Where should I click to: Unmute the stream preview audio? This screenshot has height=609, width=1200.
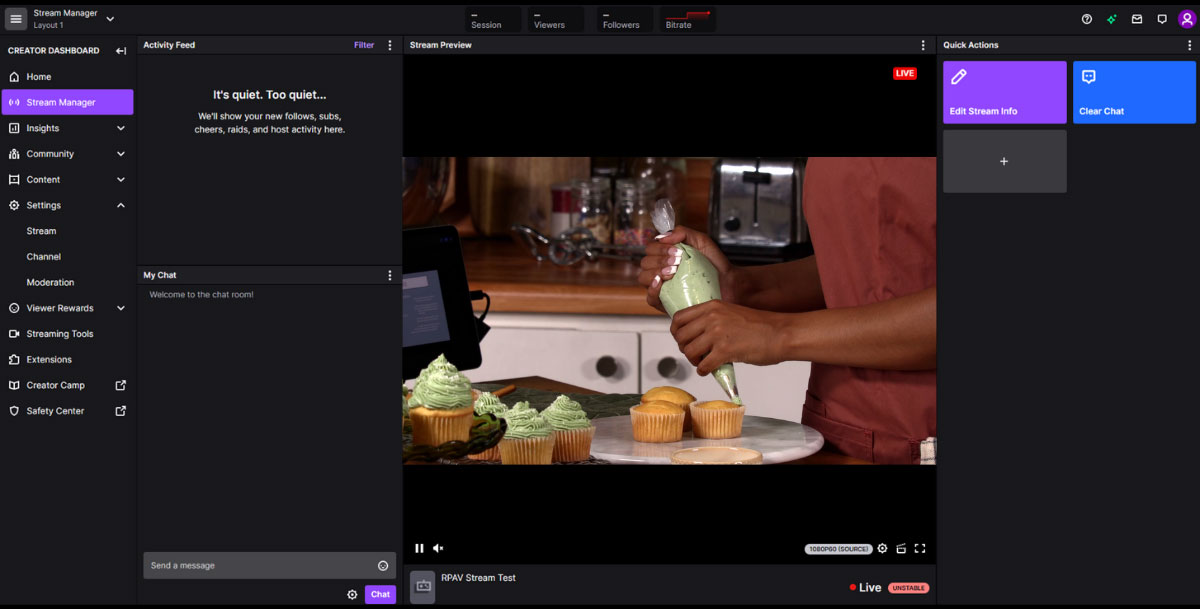tap(438, 548)
